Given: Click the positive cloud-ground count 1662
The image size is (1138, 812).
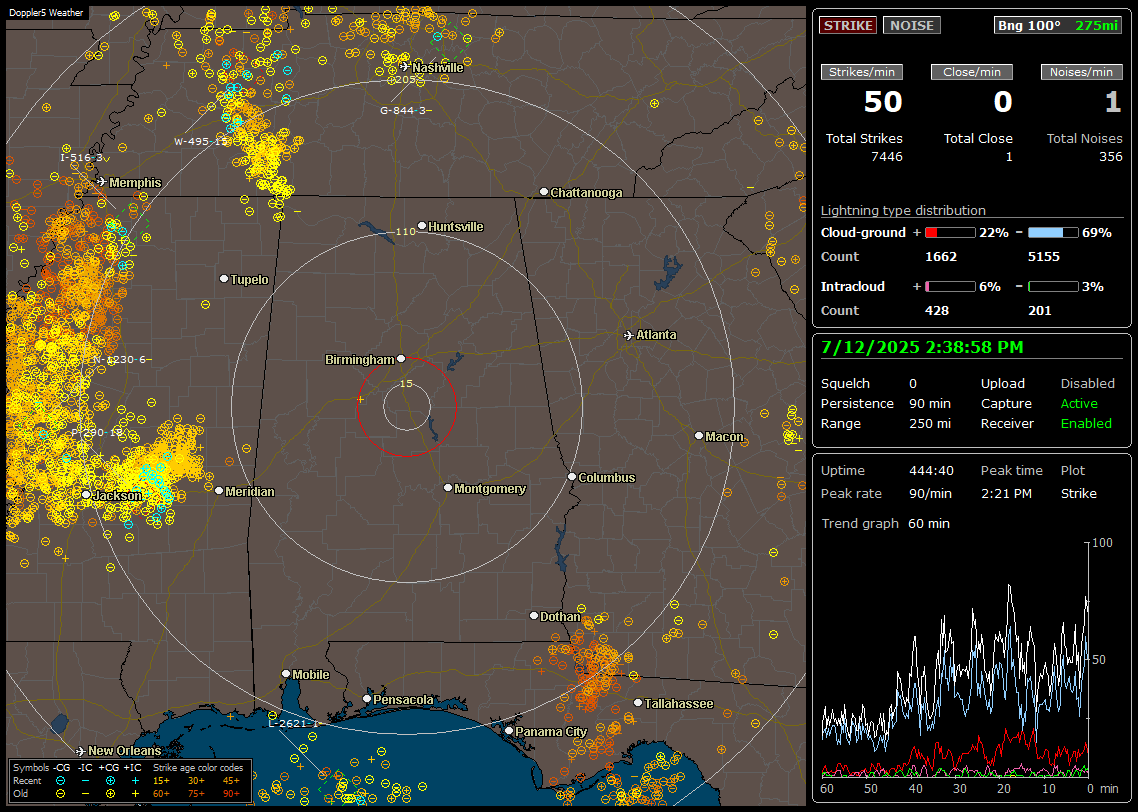Looking at the screenshot, I should 941,257.
